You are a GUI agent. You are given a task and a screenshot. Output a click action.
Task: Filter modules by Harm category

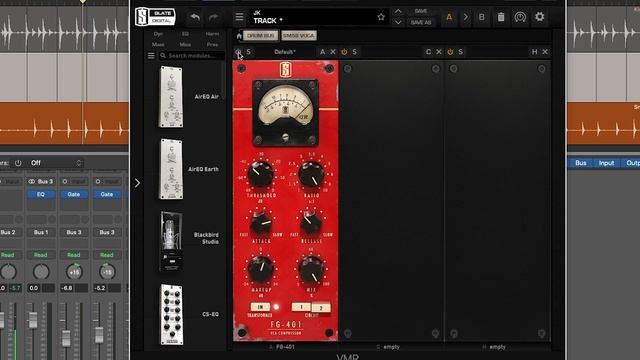pos(212,34)
